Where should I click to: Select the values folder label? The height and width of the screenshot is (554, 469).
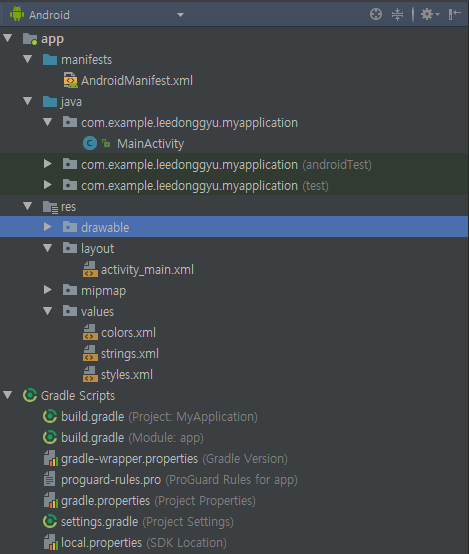coord(98,312)
